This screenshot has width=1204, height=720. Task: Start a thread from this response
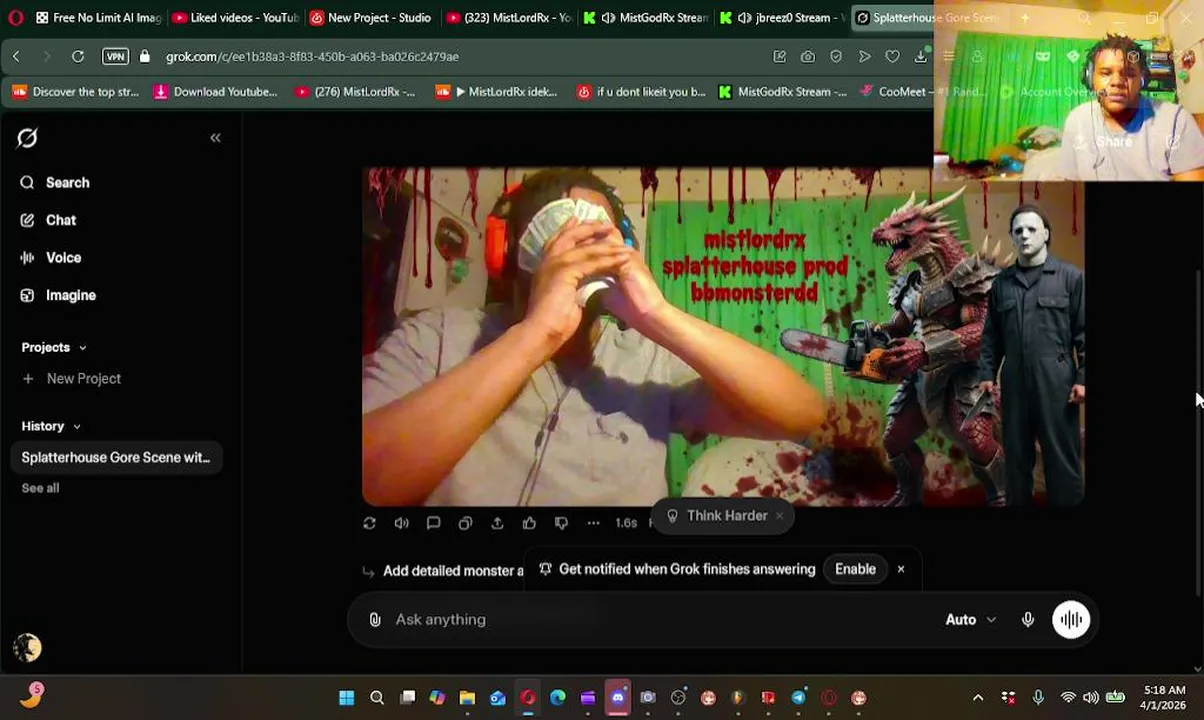(433, 523)
